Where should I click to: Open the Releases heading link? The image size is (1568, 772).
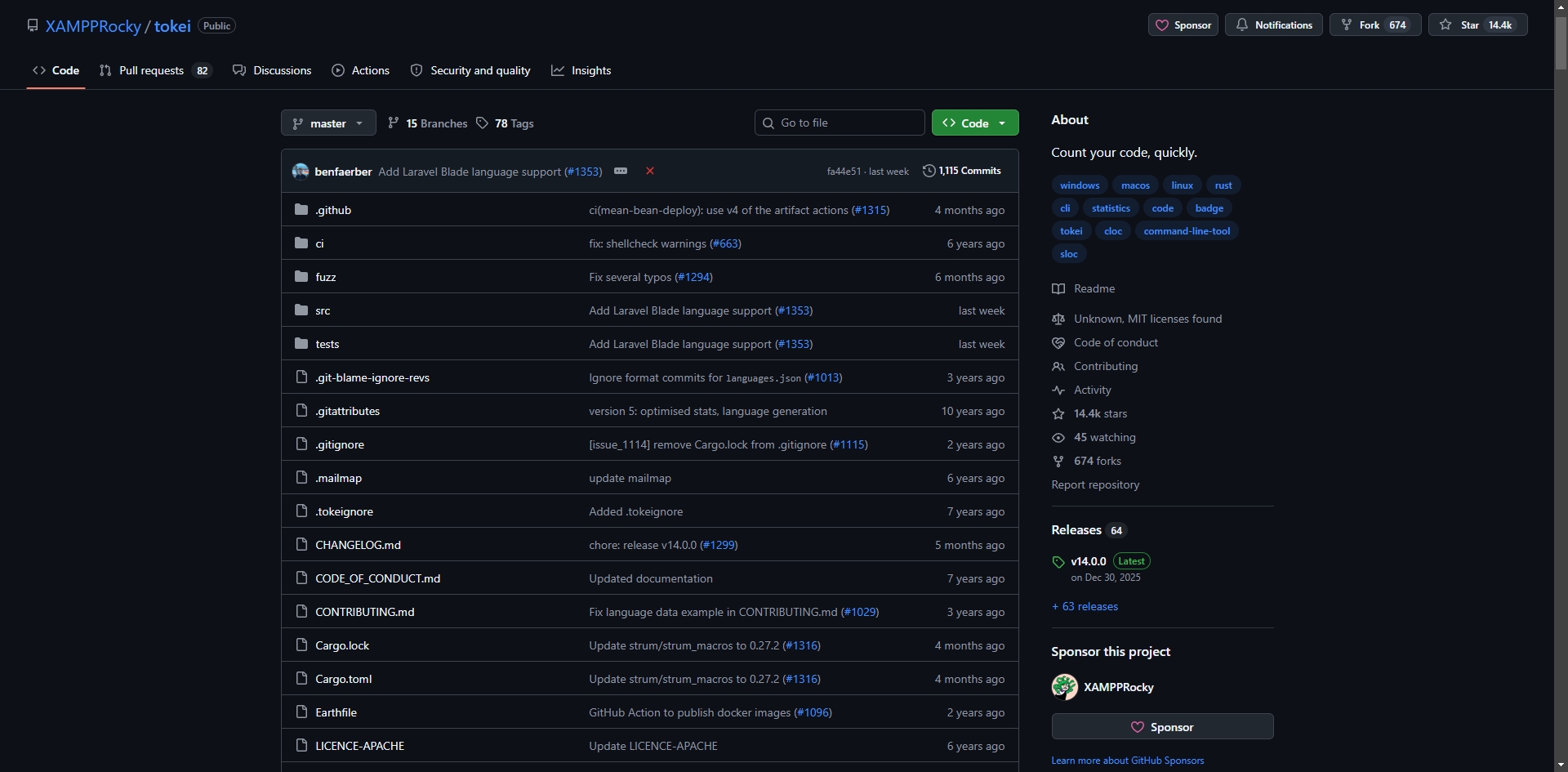[1076, 530]
